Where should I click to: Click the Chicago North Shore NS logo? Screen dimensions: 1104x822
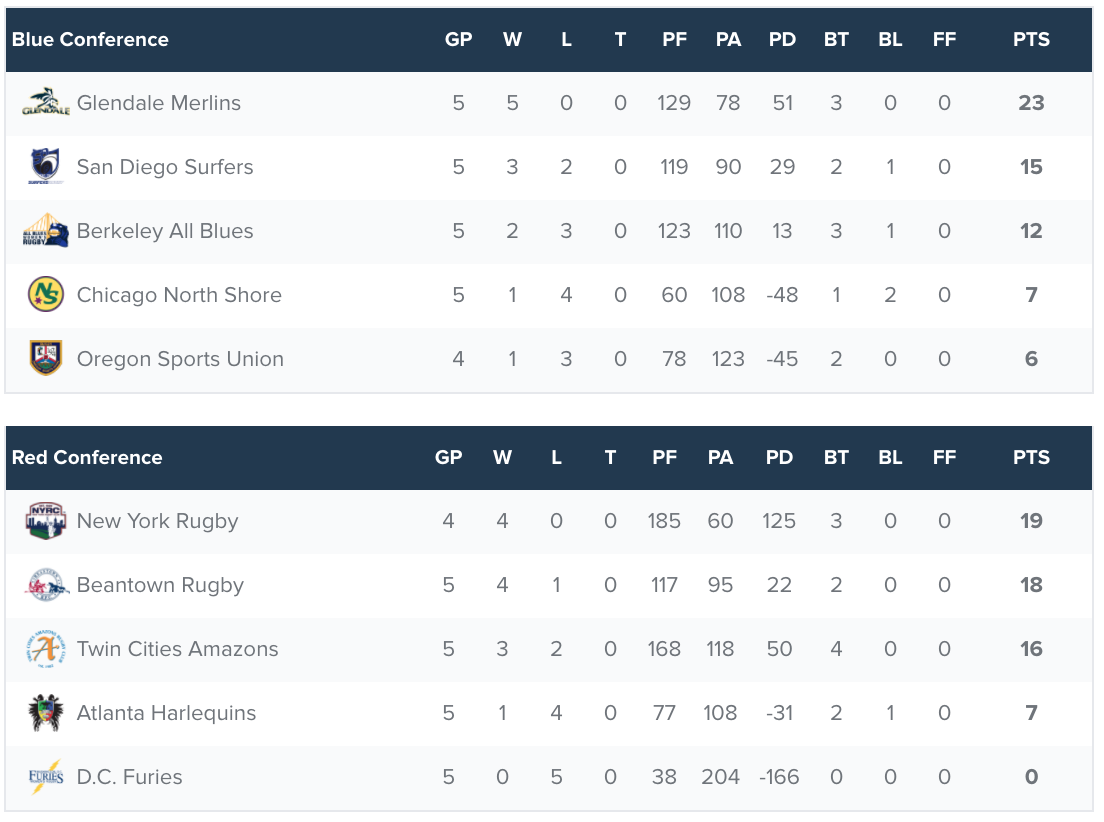pyautogui.click(x=46, y=295)
